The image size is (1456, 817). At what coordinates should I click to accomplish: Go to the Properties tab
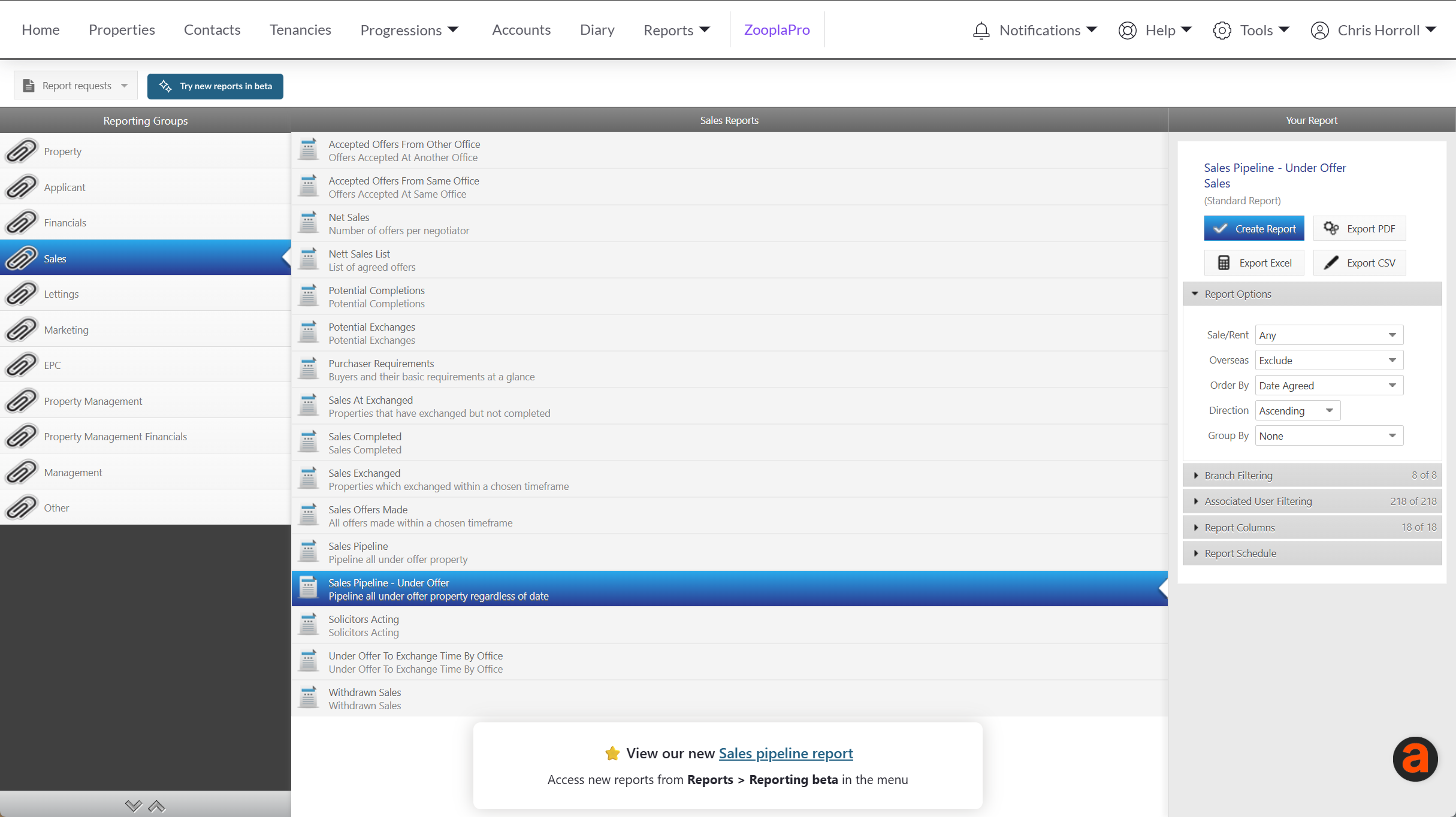pos(122,29)
